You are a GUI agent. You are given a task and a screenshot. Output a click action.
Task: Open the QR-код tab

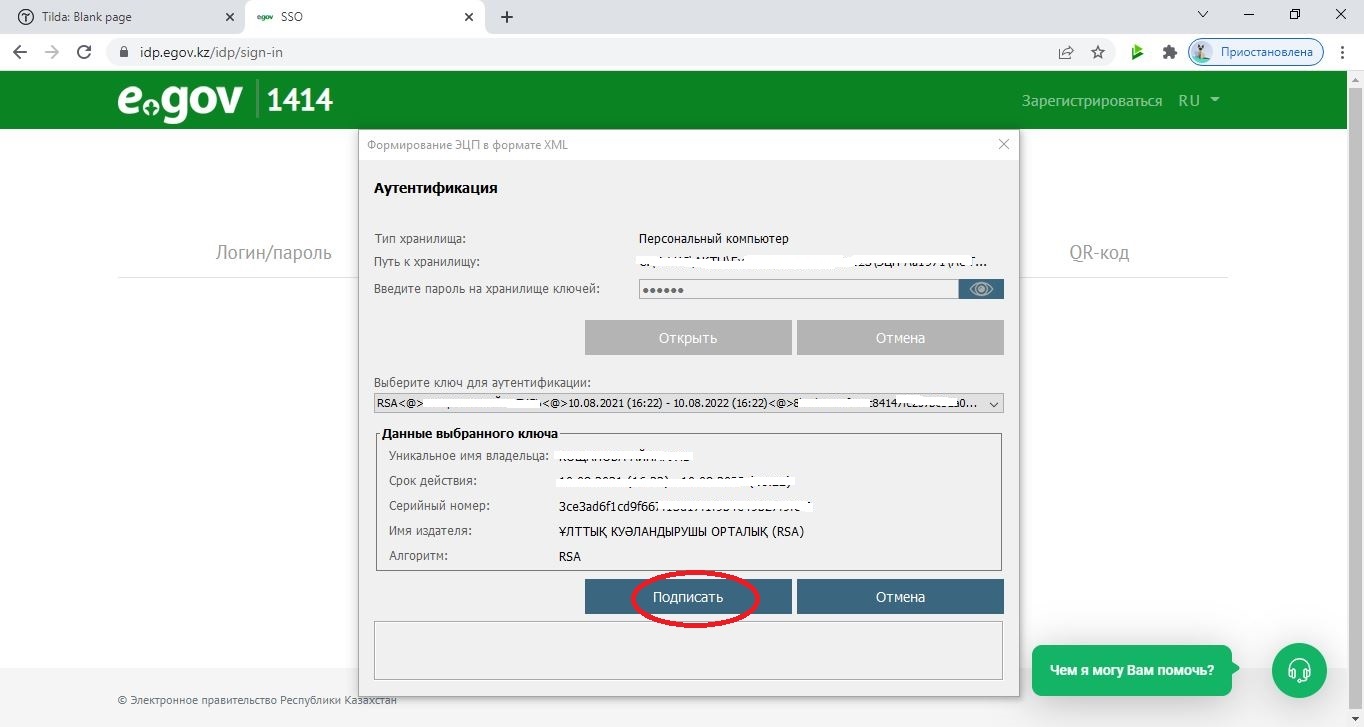(1099, 253)
